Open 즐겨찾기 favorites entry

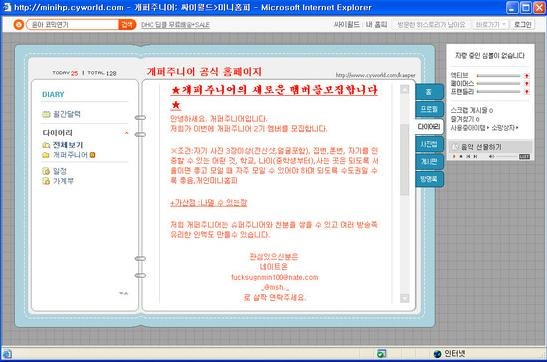465,119
